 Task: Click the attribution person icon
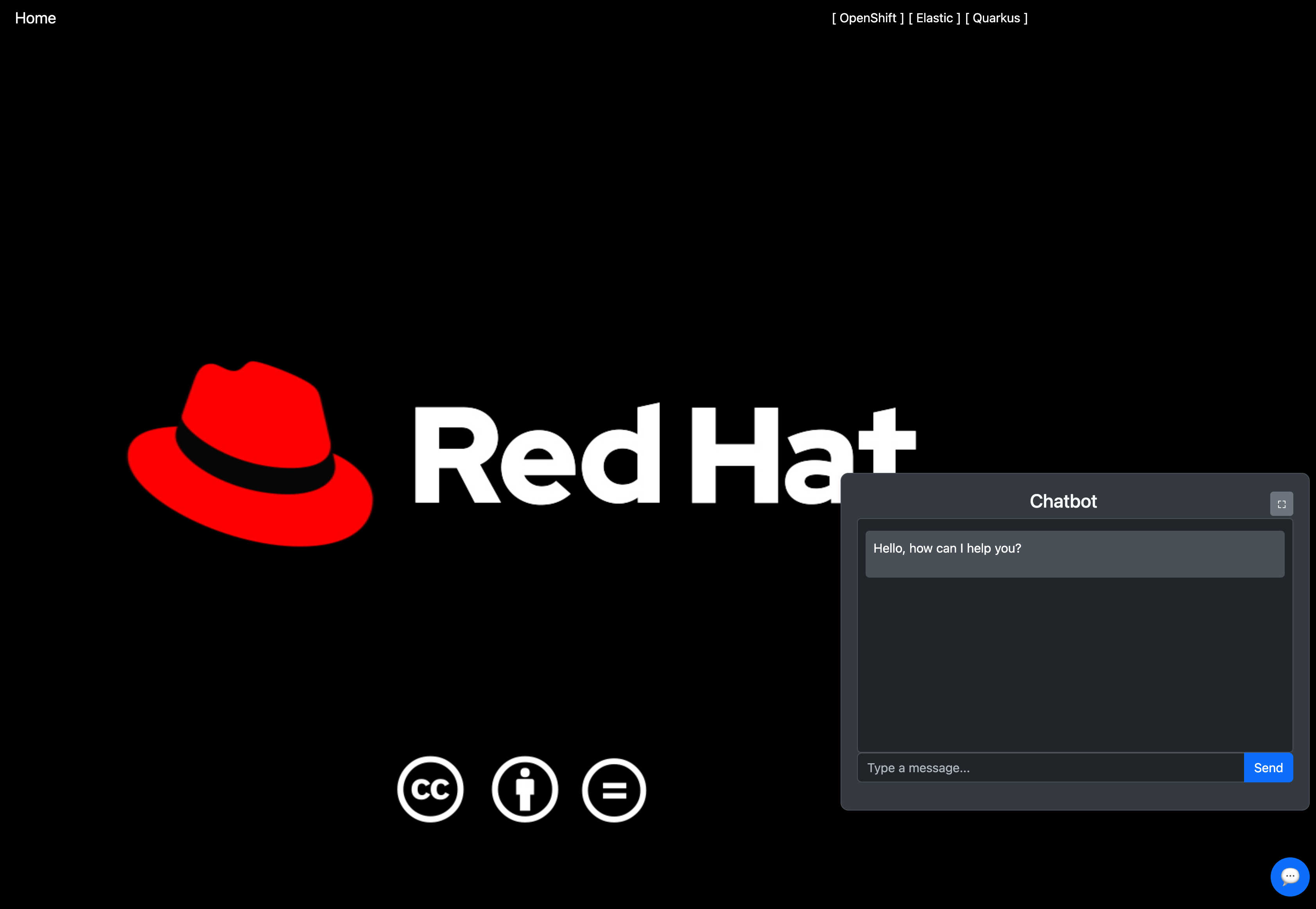click(x=525, y=789)
